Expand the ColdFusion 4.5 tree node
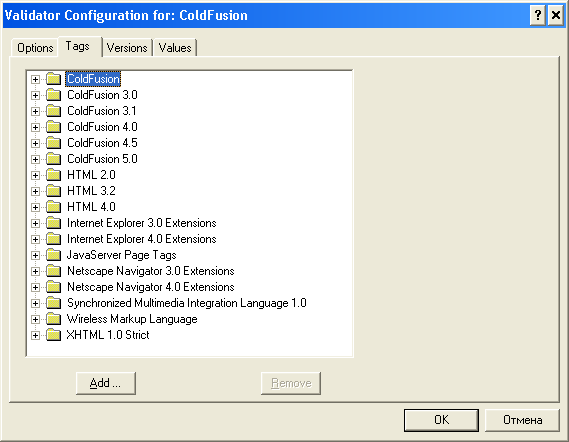The height and width of the screenshot is (442, 569). (35, 143)
